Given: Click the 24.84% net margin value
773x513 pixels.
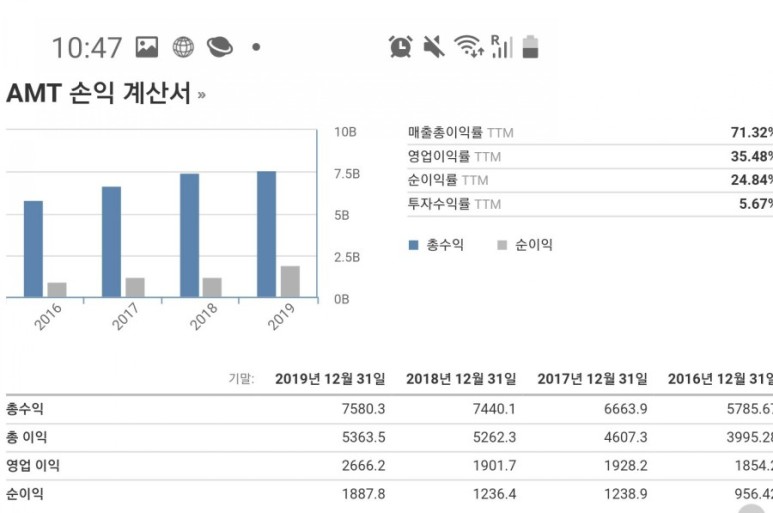Looking at the screenshot, I should coord(751,180).
